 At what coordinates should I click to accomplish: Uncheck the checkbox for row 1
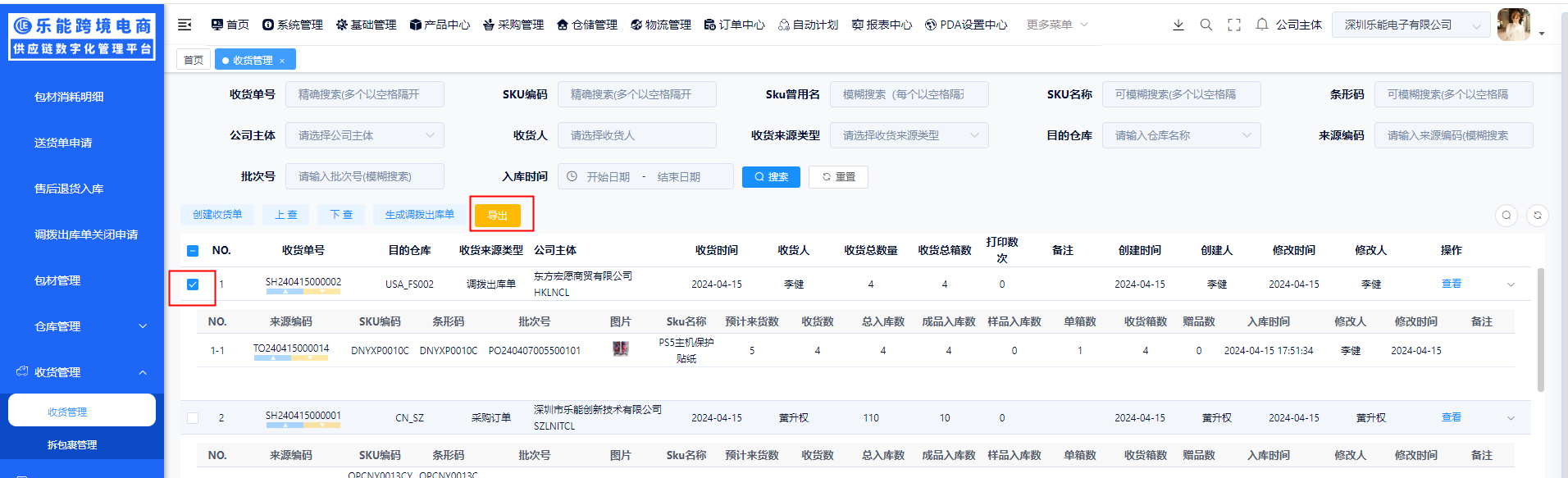pyautogui.click(x=193, y=285)
